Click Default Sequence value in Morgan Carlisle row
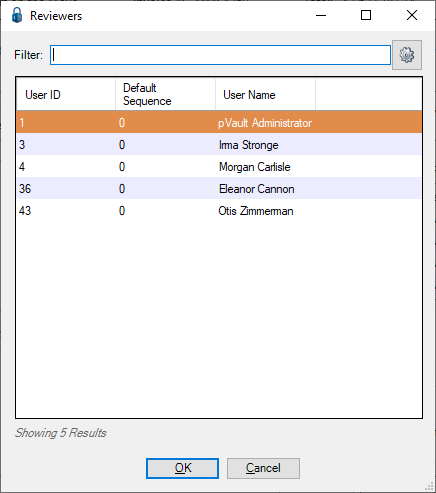 pyautogui.click(x=122, y=167)
